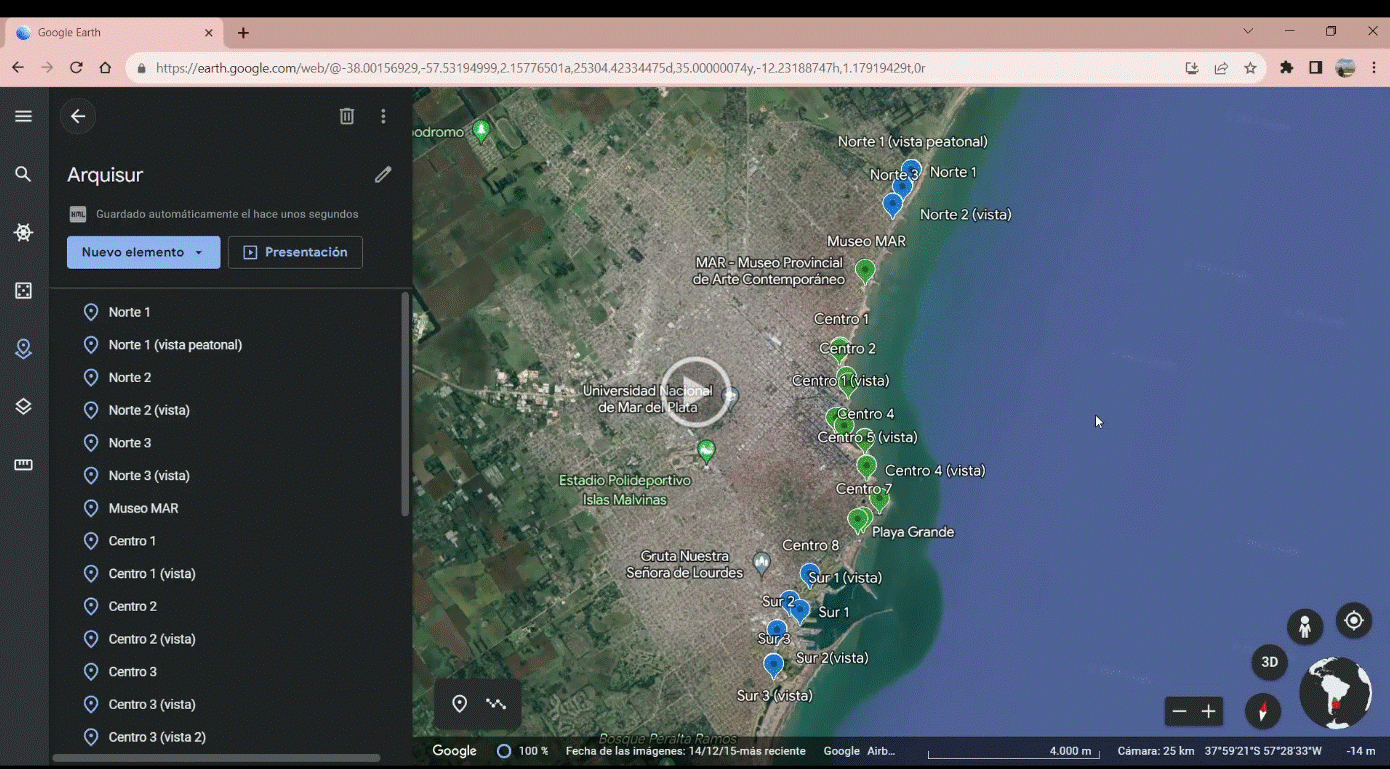Image resolution: width=1390 pixels, height=769 pixels.
Task: Click the Gruta Nuestra Señora de Lourdes label
Action: coord(685,564)
